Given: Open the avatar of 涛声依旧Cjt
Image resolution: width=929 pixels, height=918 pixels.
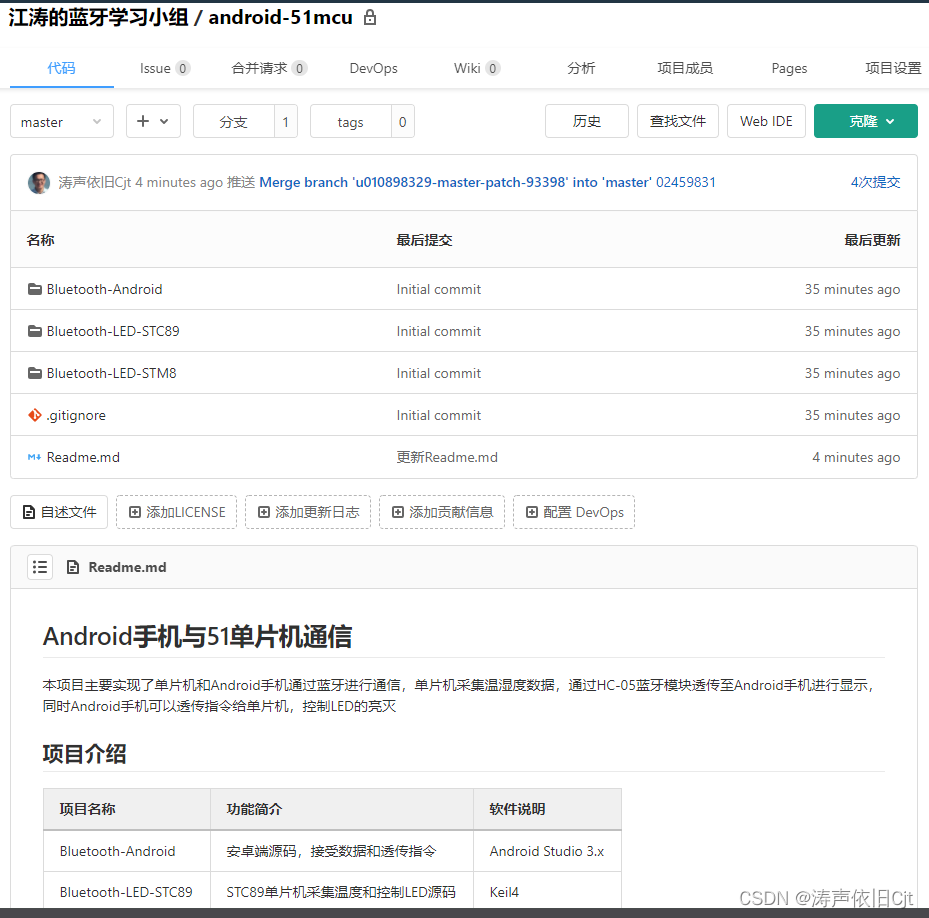Looking at the screenshot, I should coord(39,183).
